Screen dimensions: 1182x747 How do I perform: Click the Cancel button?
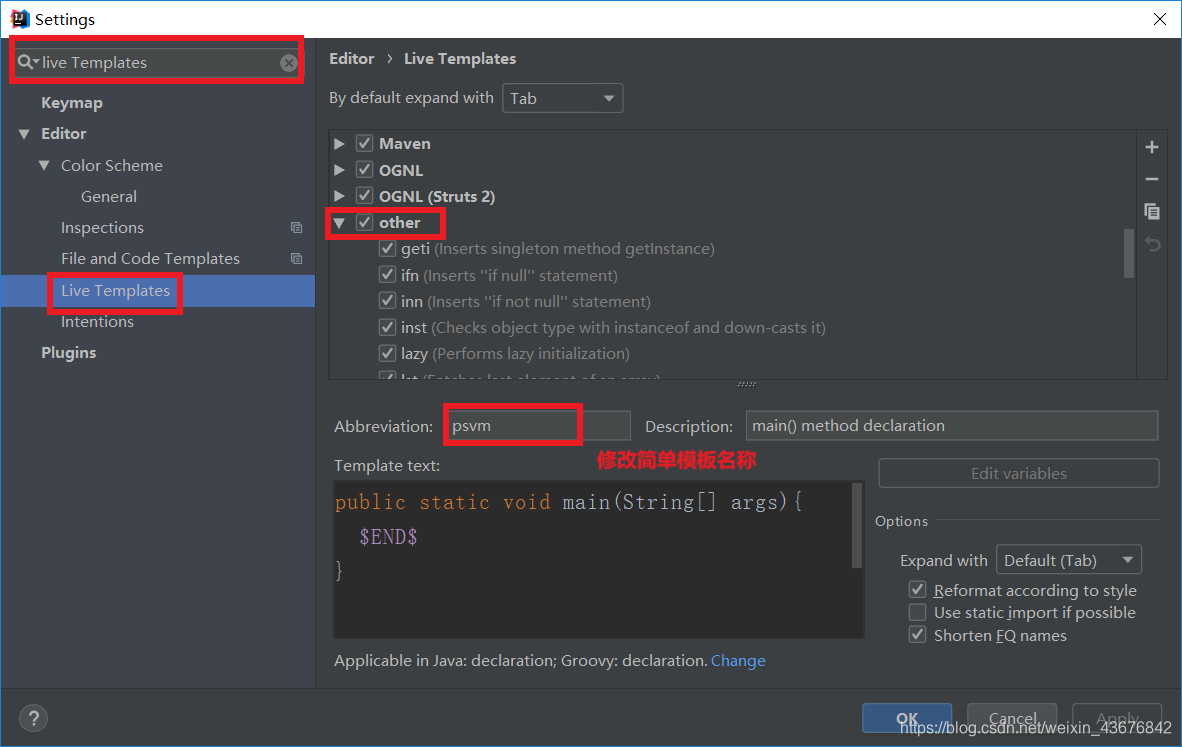point(1012,718)
